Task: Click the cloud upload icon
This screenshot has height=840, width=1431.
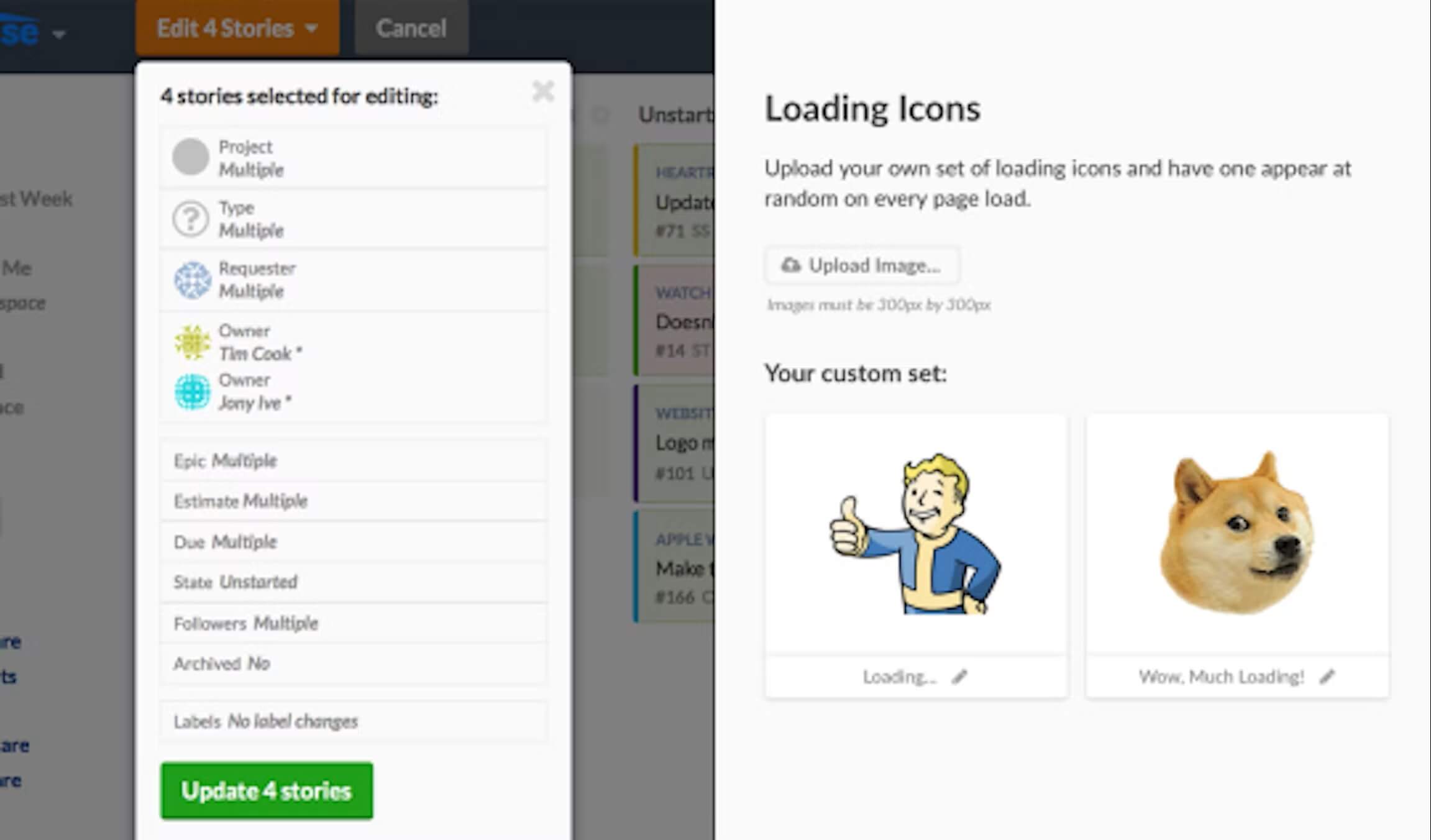Action: tap(790, 265)
